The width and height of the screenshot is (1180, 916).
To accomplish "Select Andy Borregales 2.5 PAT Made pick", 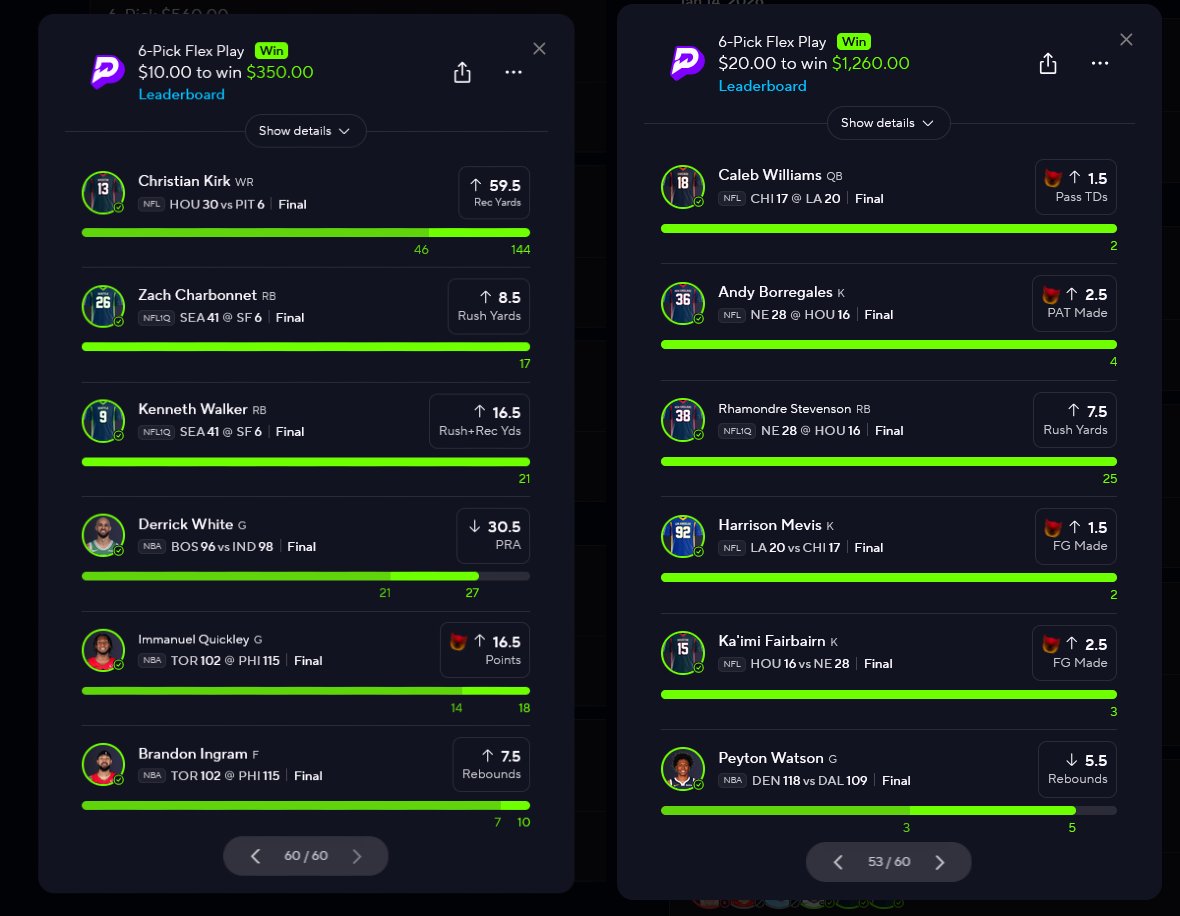I will point(1074,303).
